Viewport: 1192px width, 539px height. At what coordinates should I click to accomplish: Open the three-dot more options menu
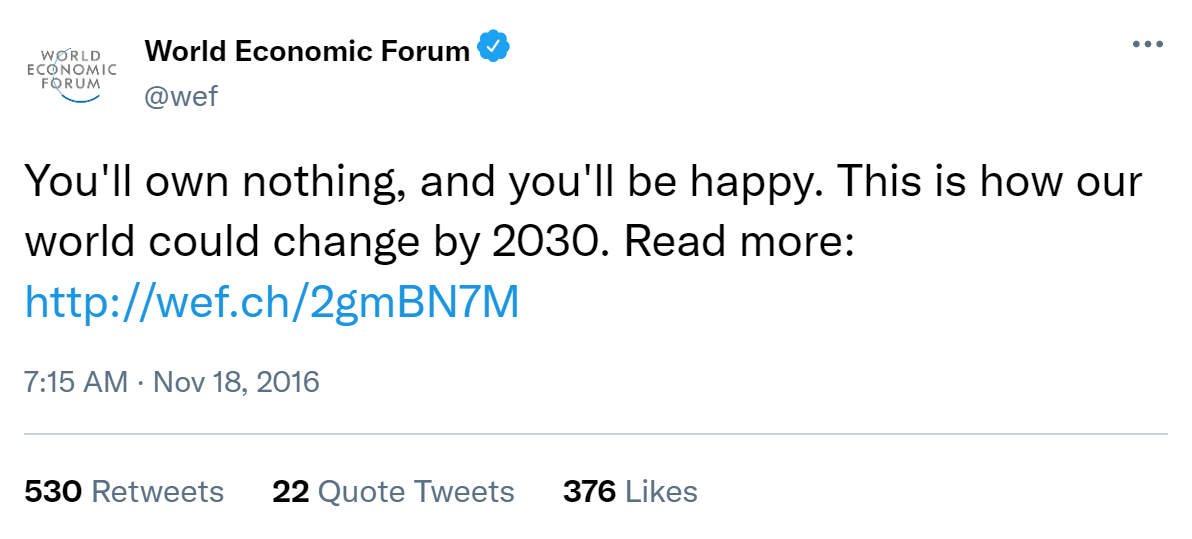point(1147,45)
